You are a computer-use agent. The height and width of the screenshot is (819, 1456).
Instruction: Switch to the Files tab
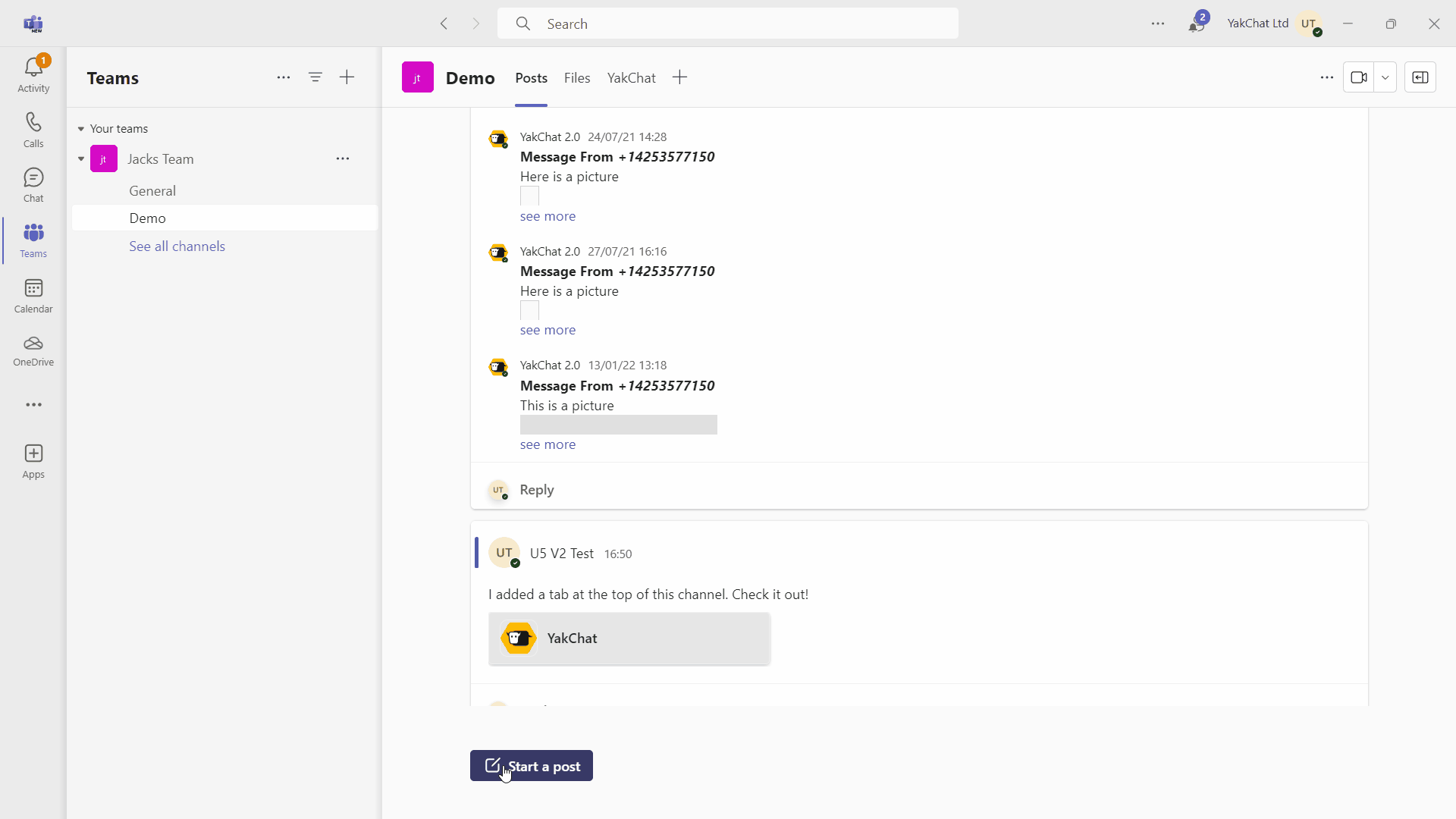click(577, 78)
